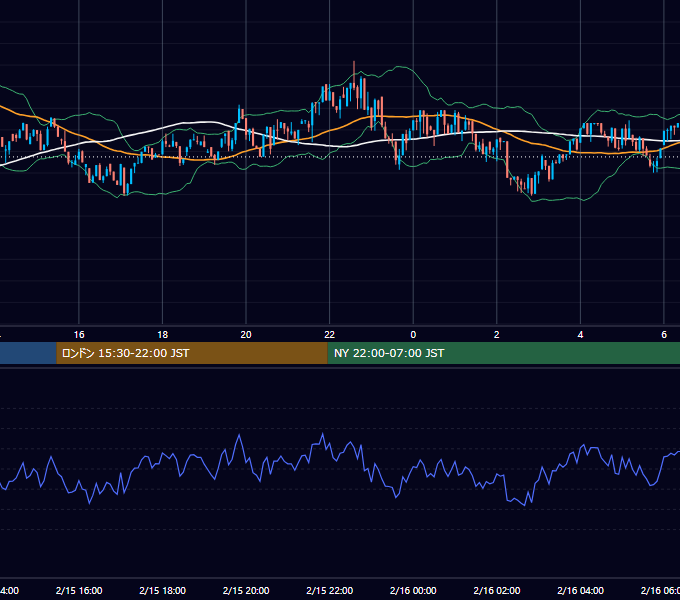The height and width of the screenshot is (600, 680).
Task: Click the 2/16 04:00 label on indicator axis
Action: tap(580, 590)
